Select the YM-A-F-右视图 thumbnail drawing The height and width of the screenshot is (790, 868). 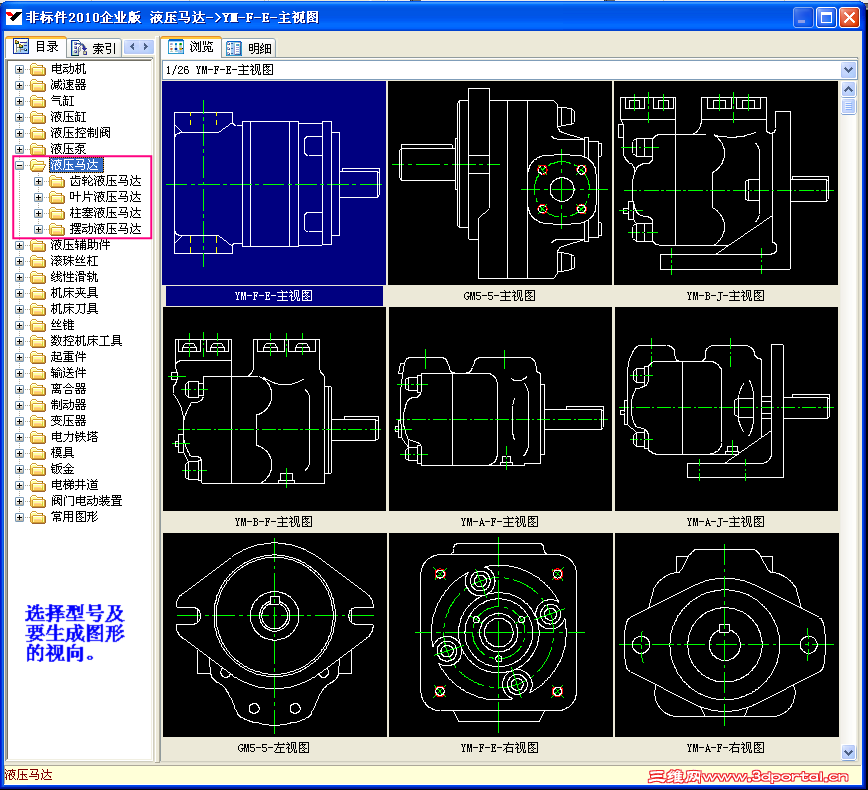[x=726, y=635]
